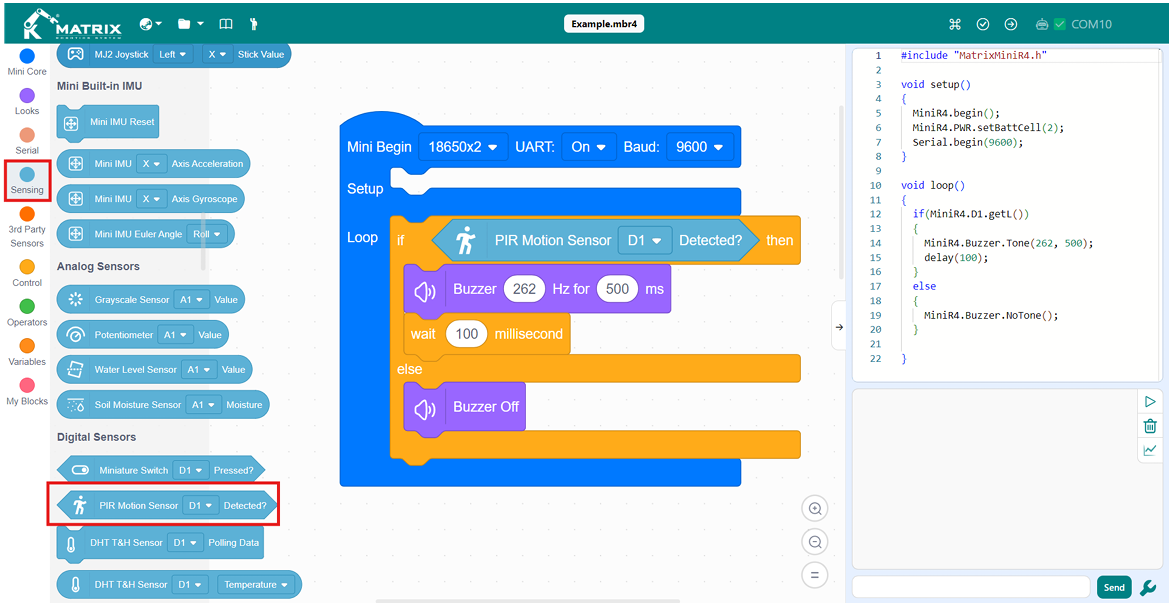Click the Send button
This screenshot has height=611, width=1174.
[1114, 588]
